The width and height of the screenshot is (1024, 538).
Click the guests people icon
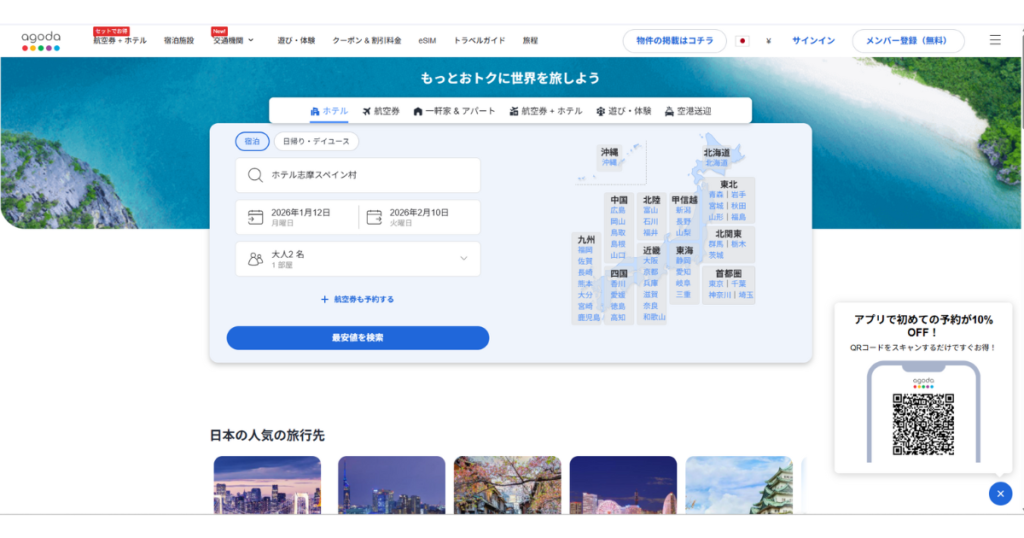pyautogui.click(x=256, y=259)
